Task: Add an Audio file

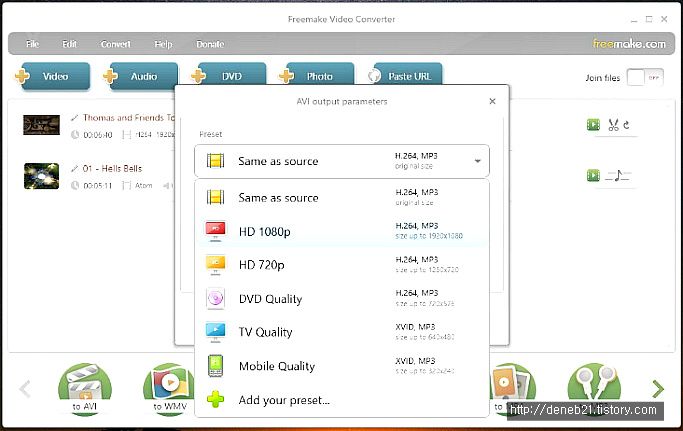Action: 141,76
